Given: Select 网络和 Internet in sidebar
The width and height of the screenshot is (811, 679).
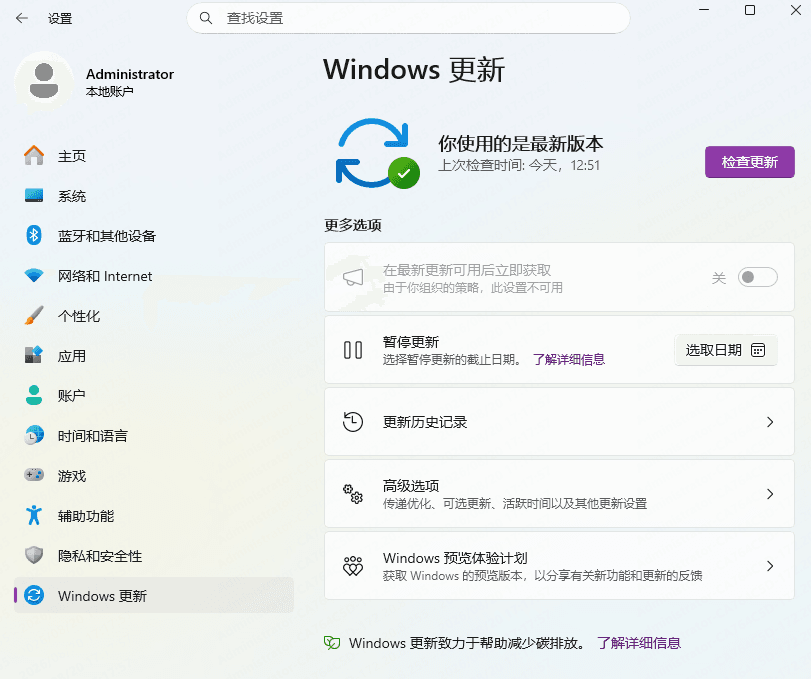Looking at the screenshot, I should 154,276.
